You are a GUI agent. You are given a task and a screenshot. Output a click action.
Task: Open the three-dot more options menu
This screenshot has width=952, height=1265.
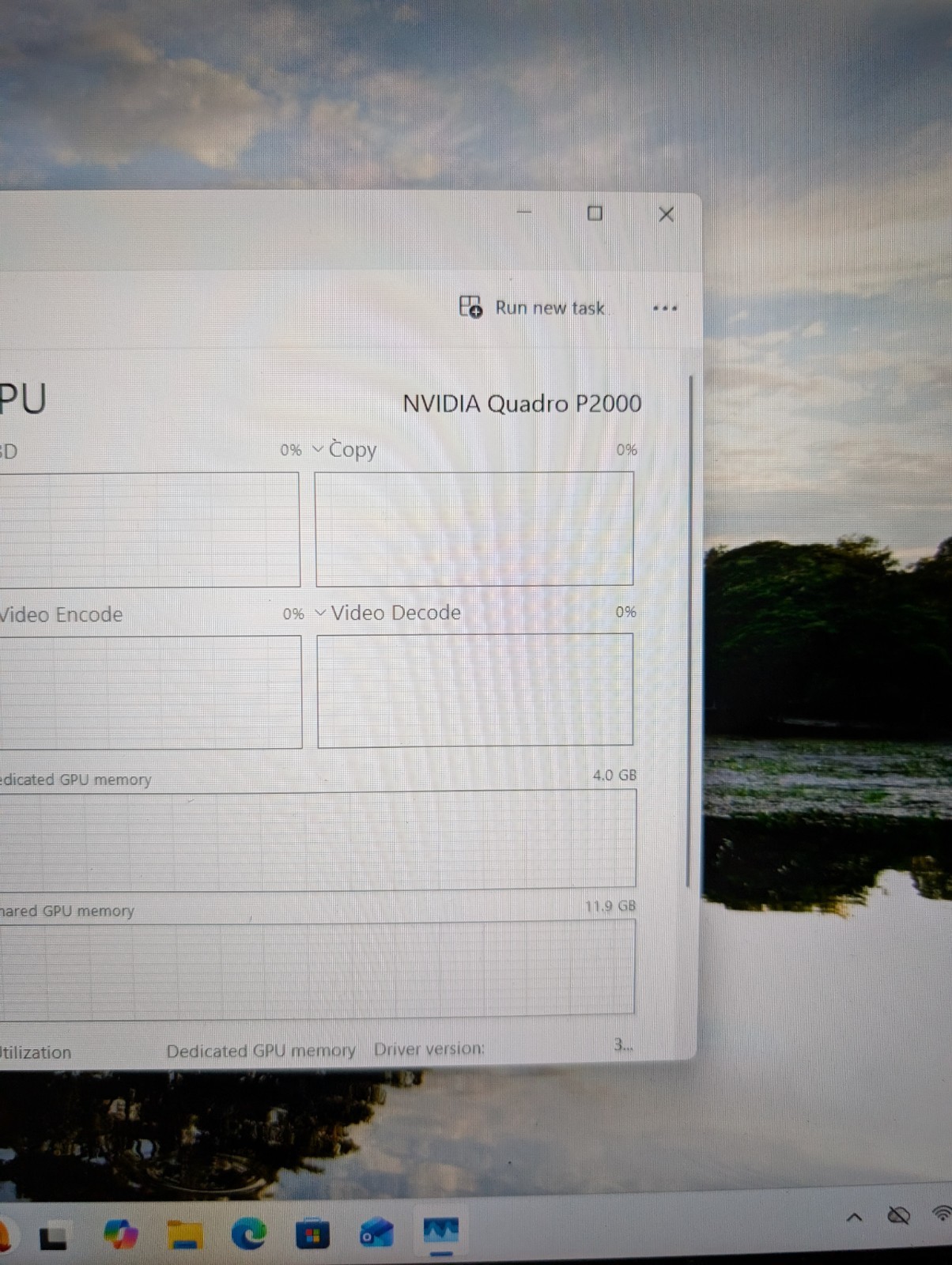(x=665, y=308)
